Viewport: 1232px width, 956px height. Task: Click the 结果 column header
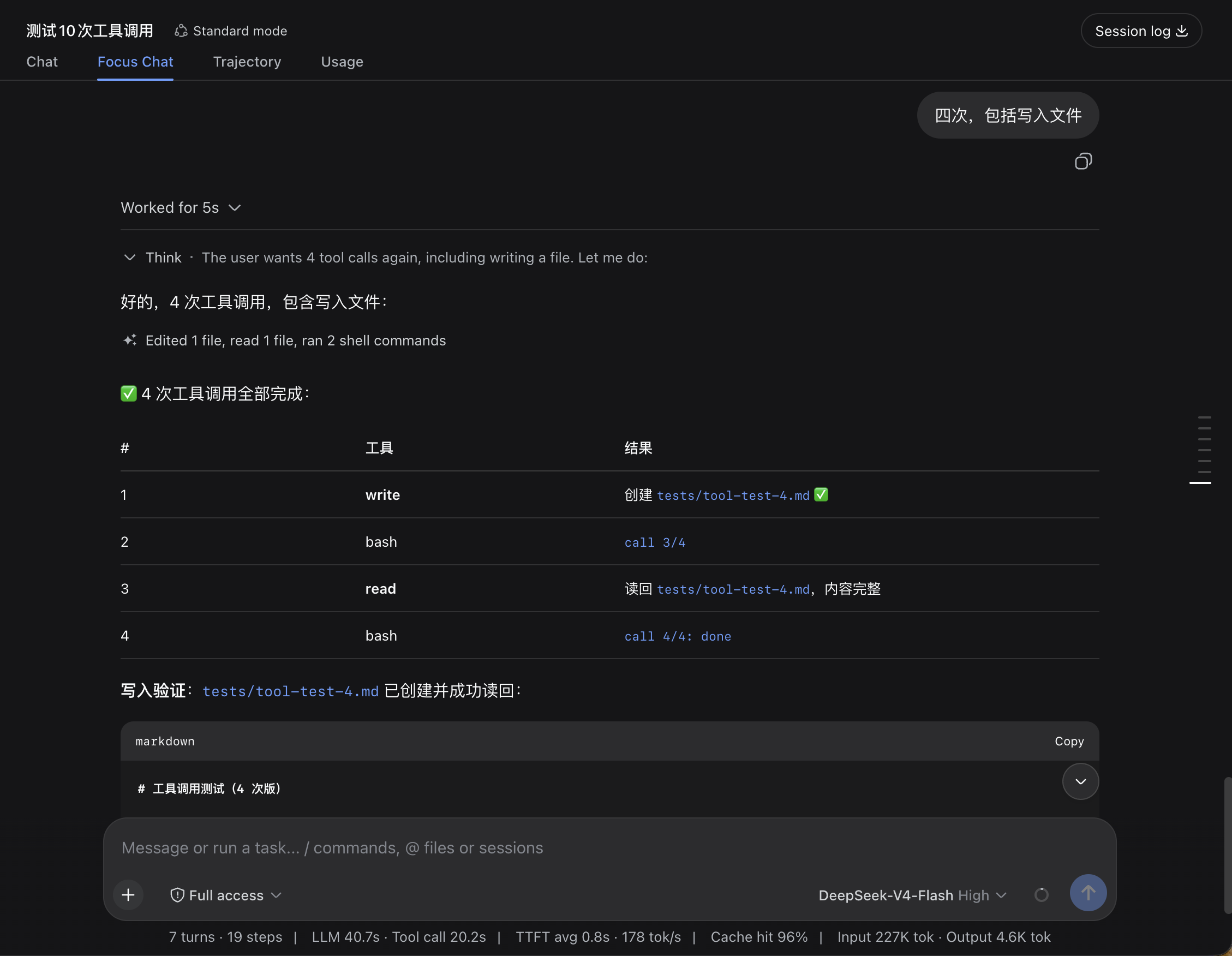[x=638, y=448]
